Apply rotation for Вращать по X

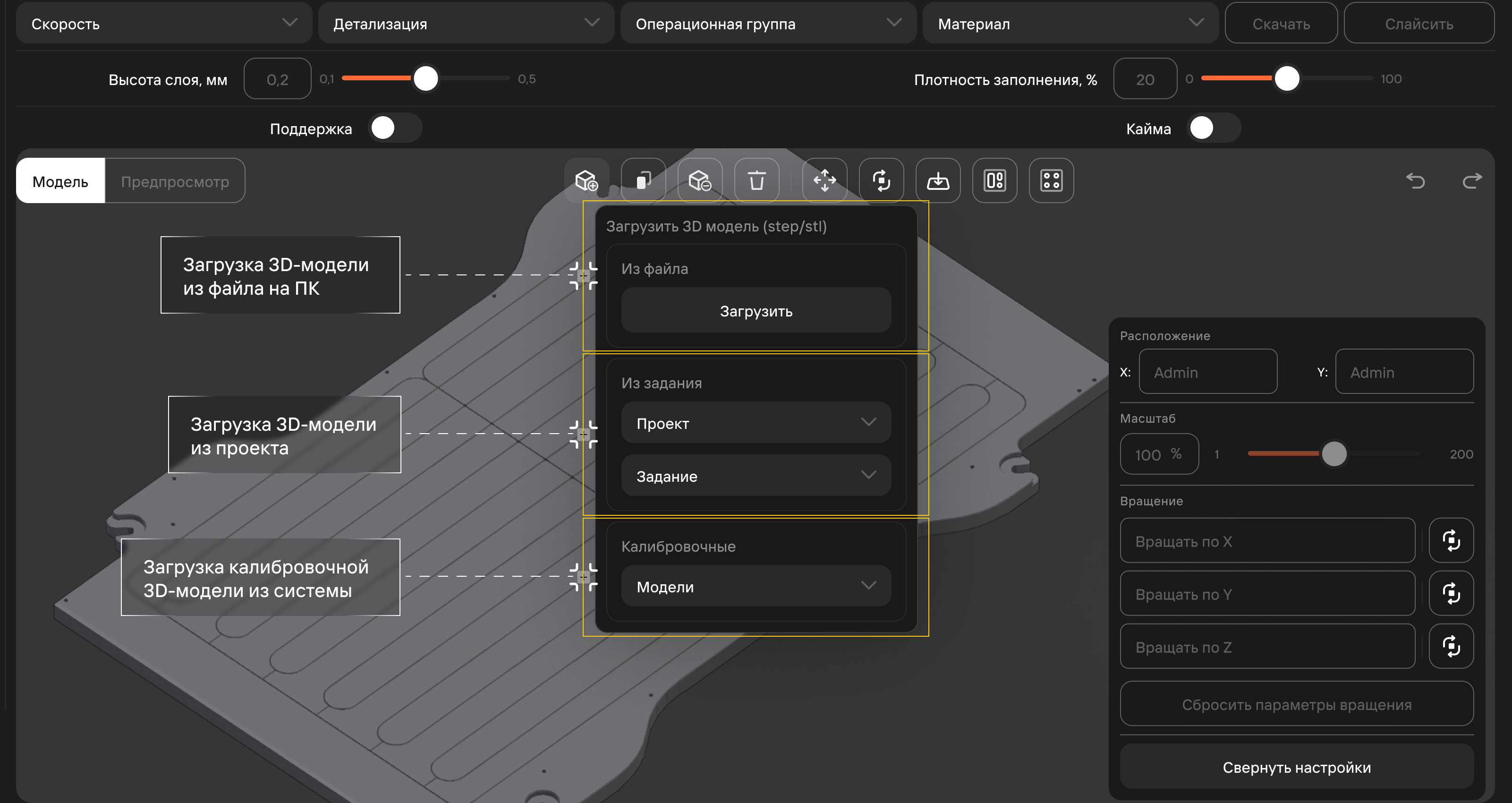coord(1451,540)
